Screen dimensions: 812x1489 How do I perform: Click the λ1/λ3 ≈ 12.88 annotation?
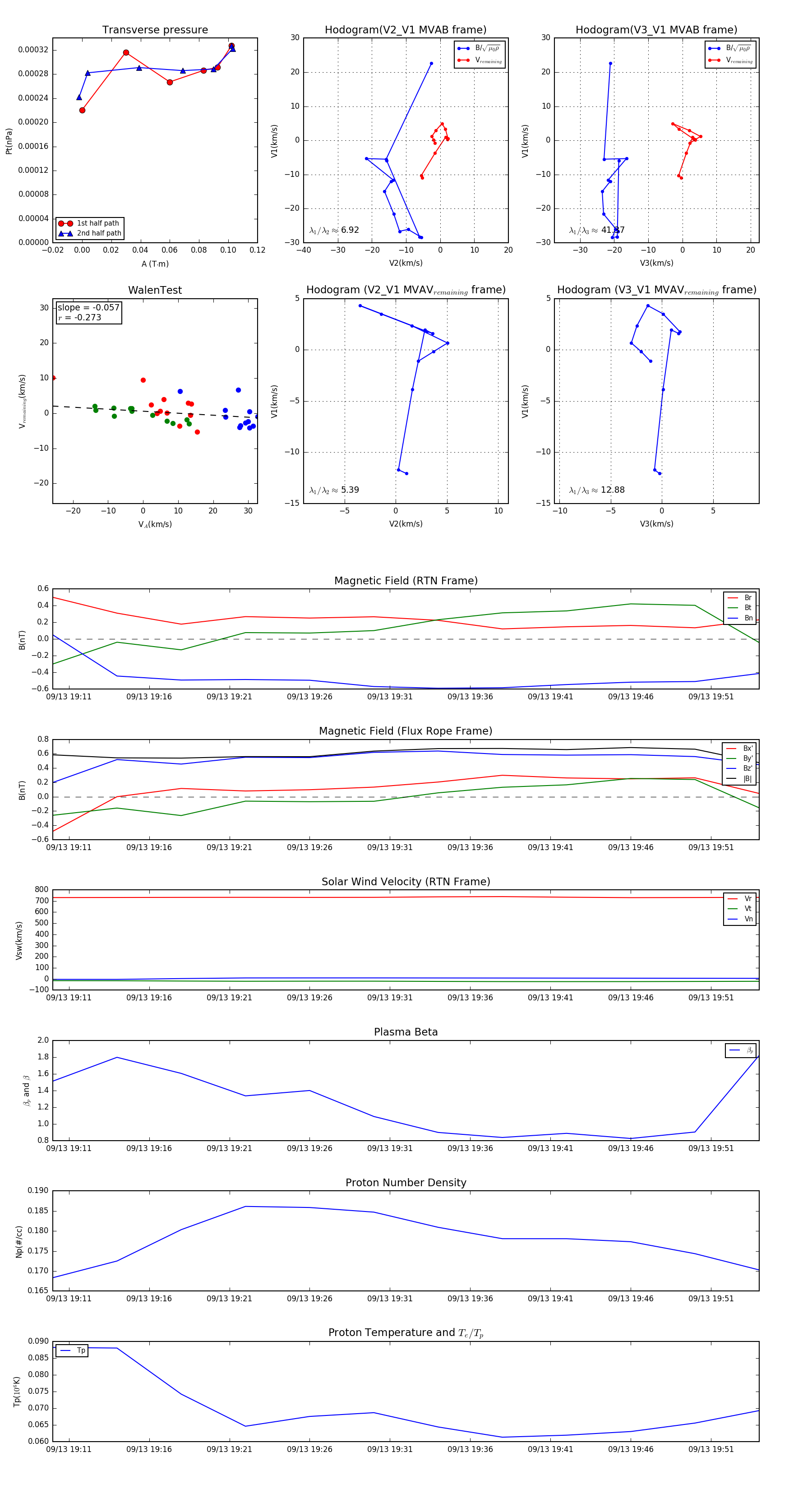596,490
